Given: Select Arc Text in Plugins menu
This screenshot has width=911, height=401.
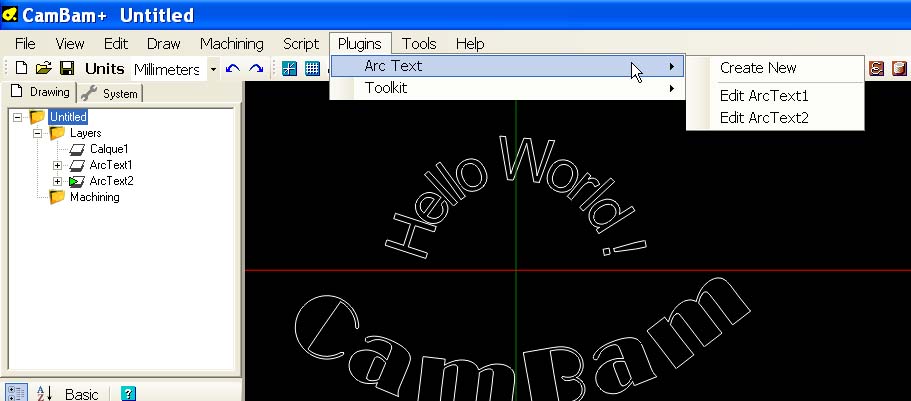Looking at the screenshot, I should [507, 66].
